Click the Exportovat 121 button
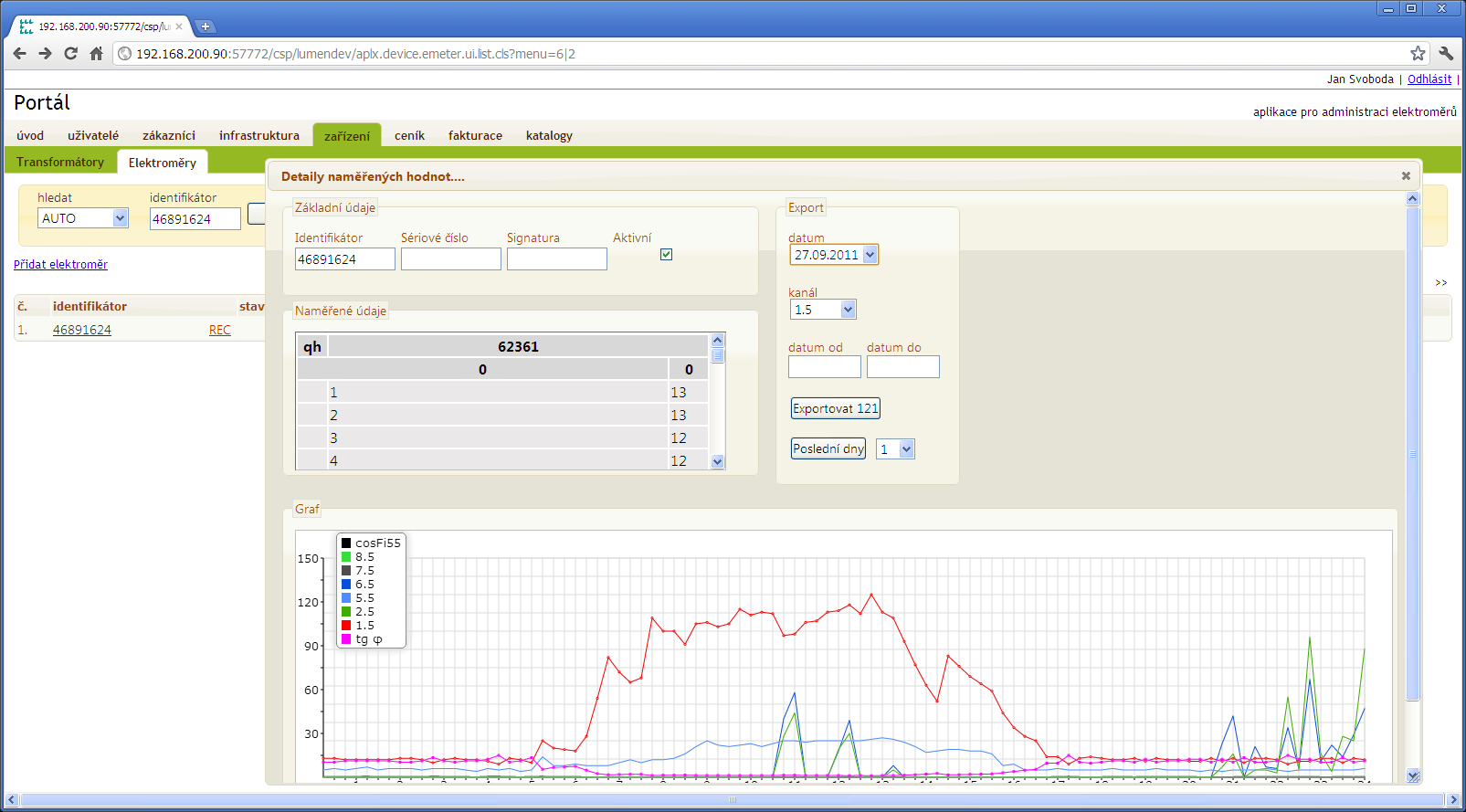The image size is (1466, 812). (835, 408)
